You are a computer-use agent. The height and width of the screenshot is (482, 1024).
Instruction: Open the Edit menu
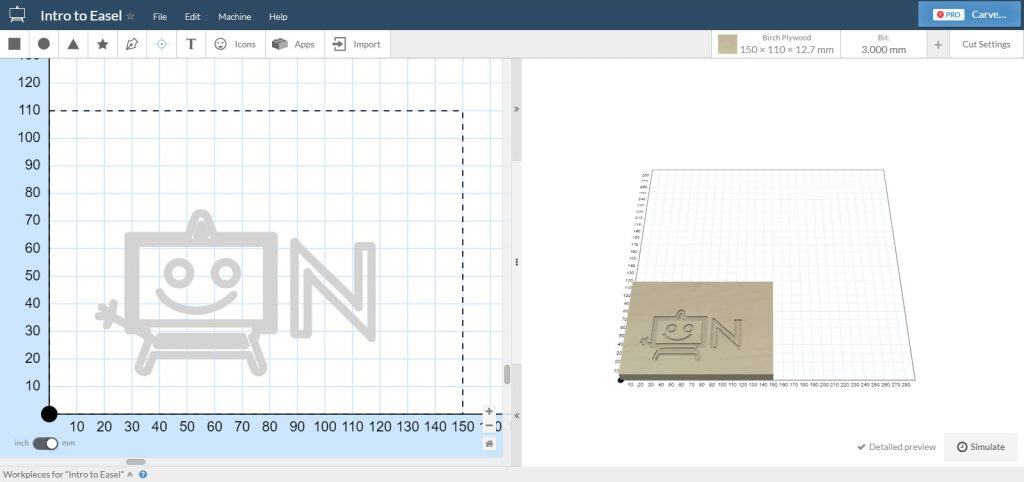point(193,16)
